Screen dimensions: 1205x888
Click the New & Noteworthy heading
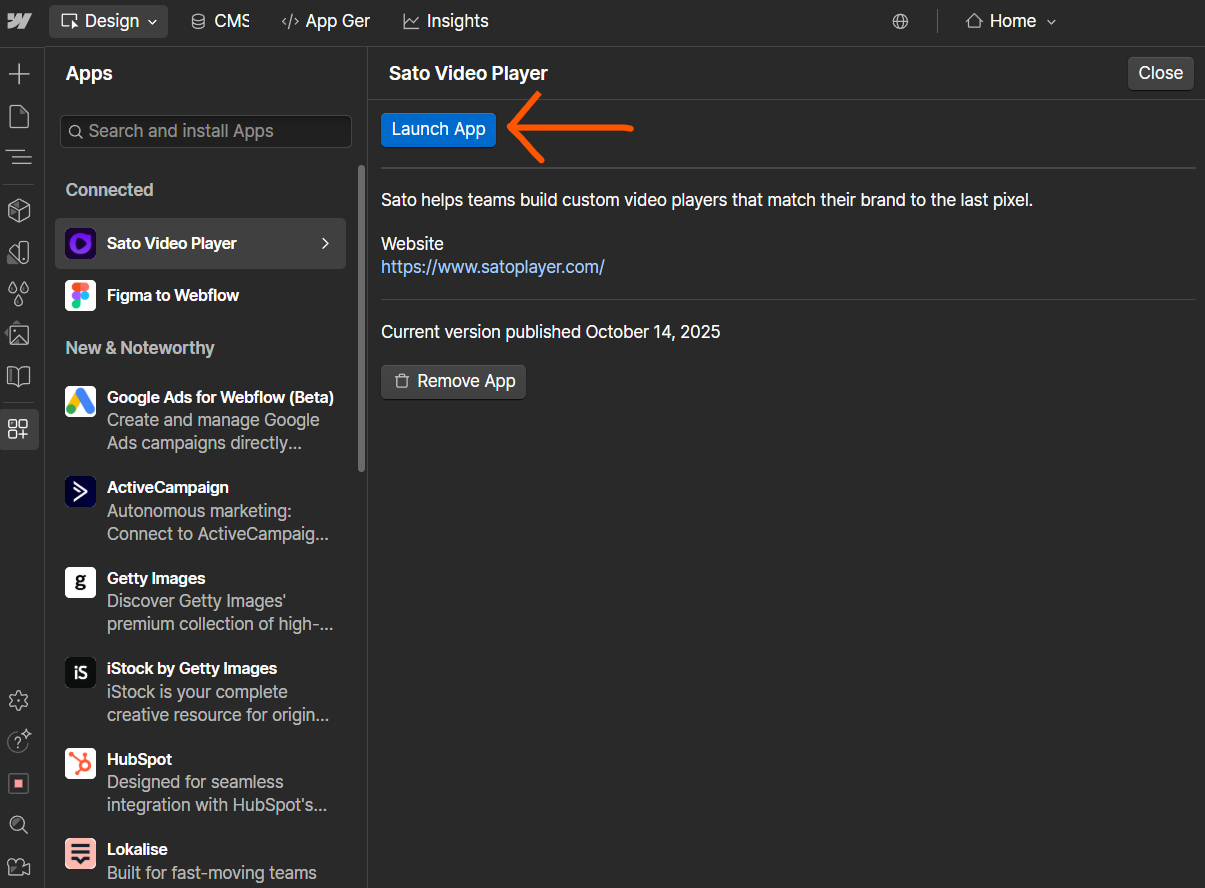pos(140,348)
